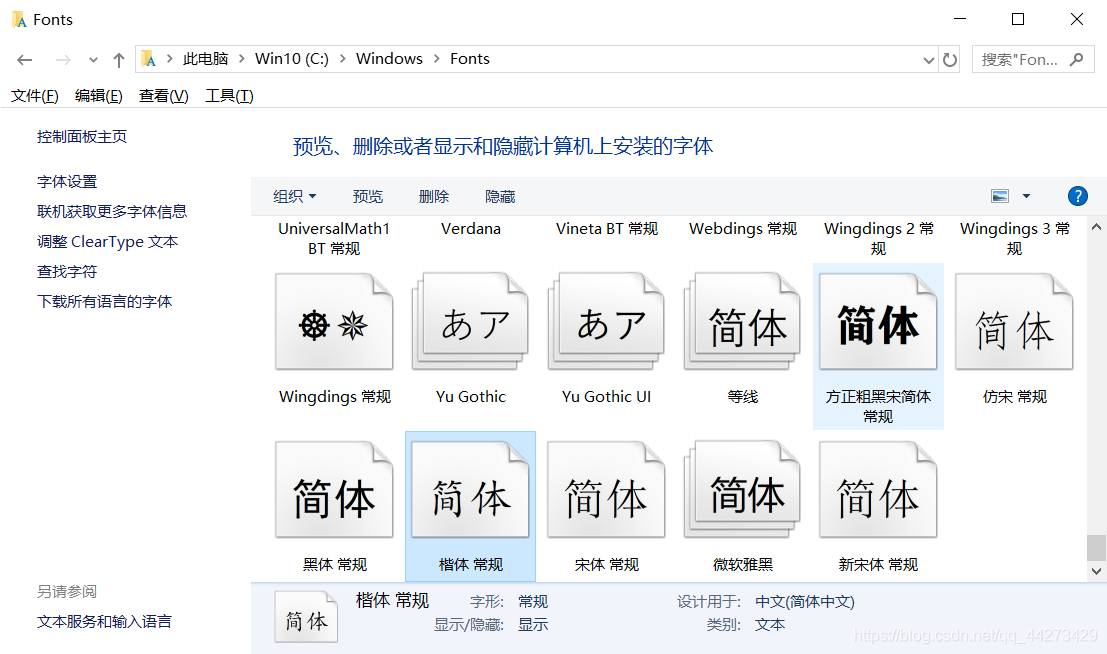Click 联机获取更多字体信息 link

click(x=112, y=211)
